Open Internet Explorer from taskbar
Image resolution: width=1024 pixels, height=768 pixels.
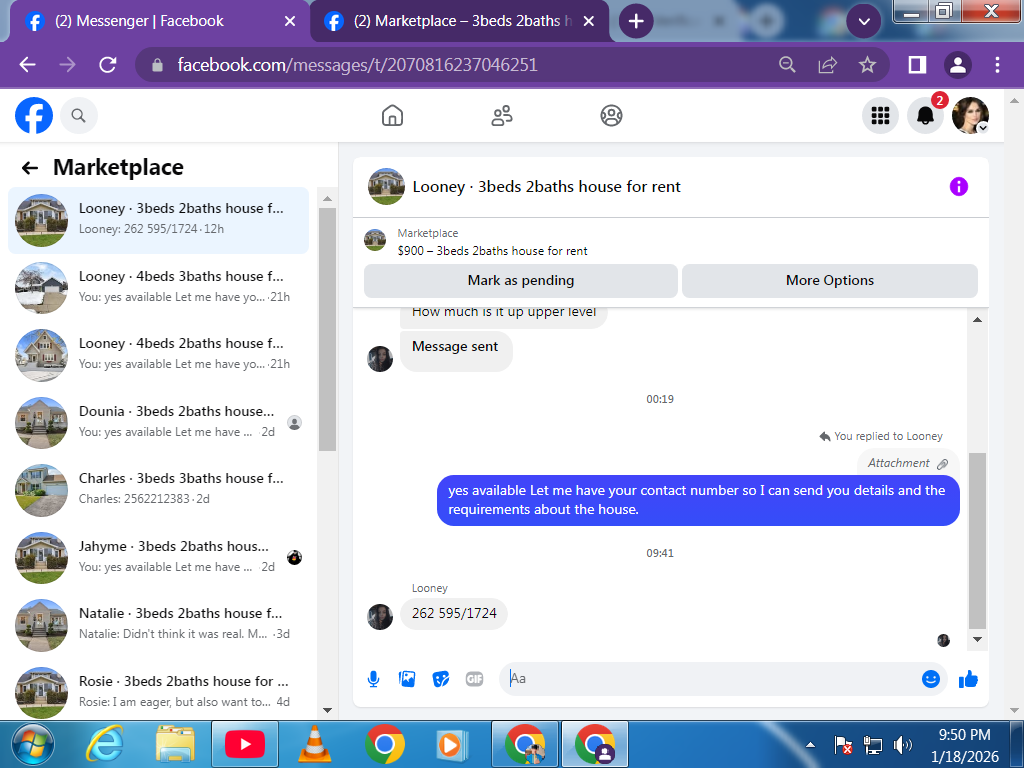point(106,744)
